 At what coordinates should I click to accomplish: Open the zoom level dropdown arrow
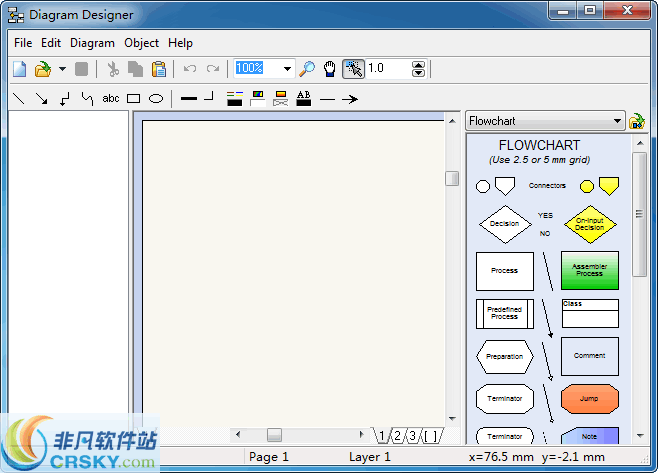click(x=287, y=68)
